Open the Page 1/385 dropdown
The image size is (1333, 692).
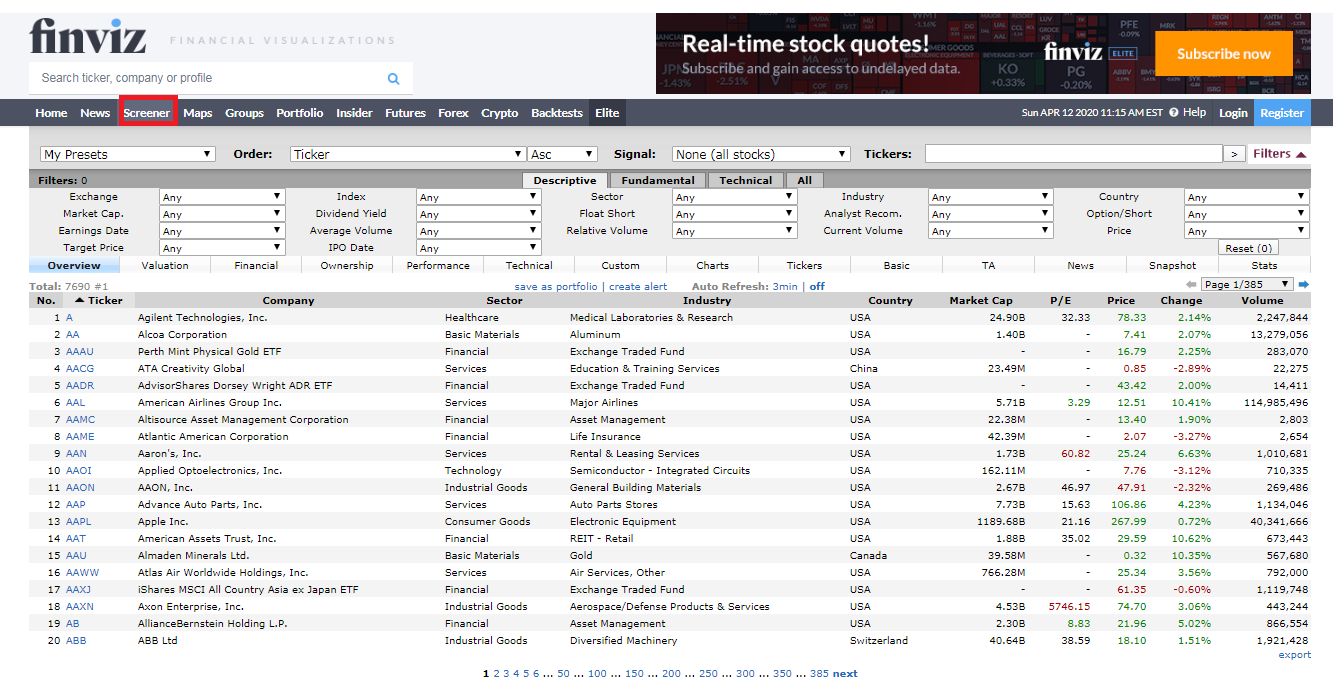click(x=1247, y=285)
